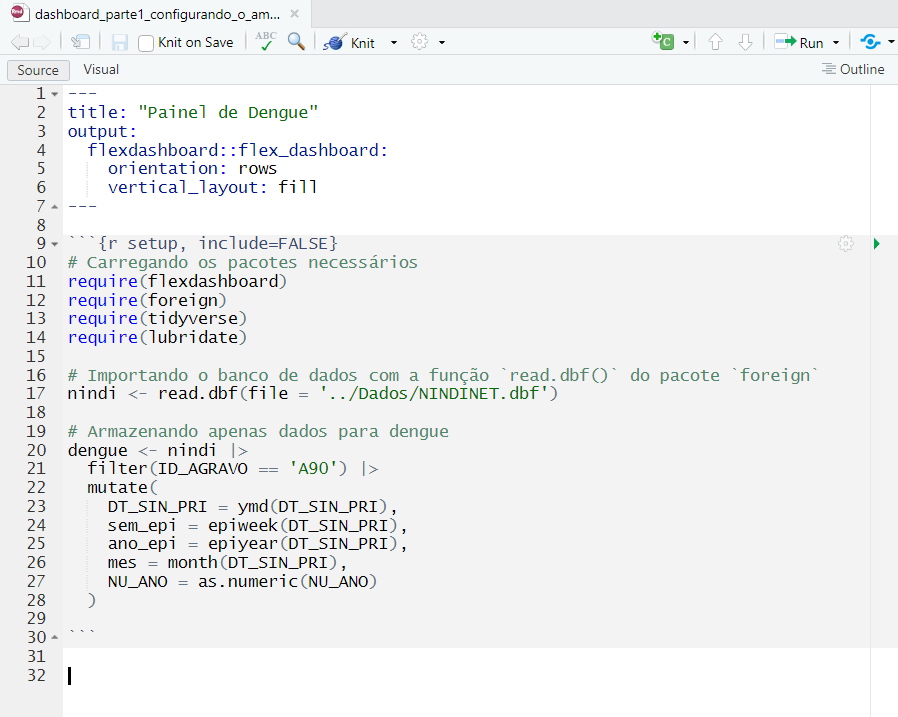Click the Rmd file type icon in tab

tap(18, 12)
